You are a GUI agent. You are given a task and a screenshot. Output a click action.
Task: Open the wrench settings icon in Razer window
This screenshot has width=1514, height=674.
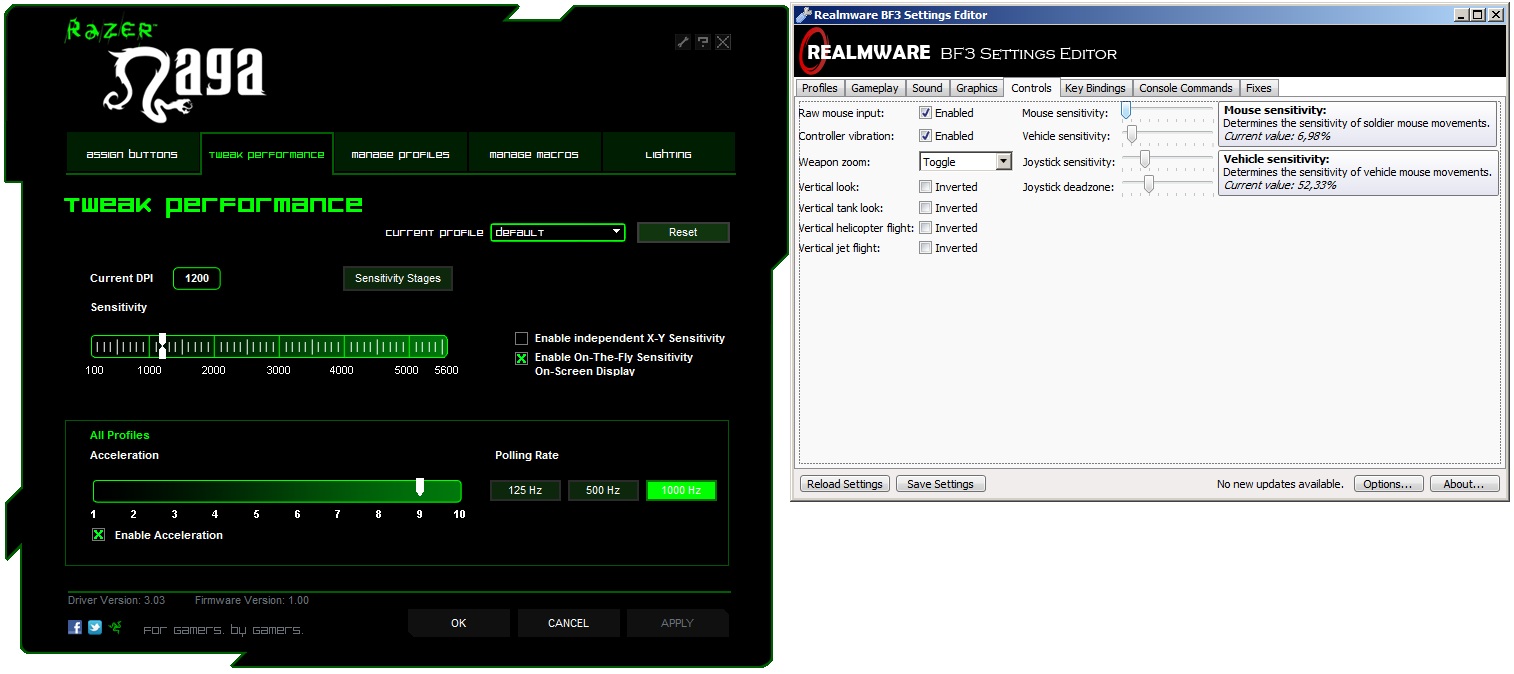pyautogui.click(x=683, y=42)
